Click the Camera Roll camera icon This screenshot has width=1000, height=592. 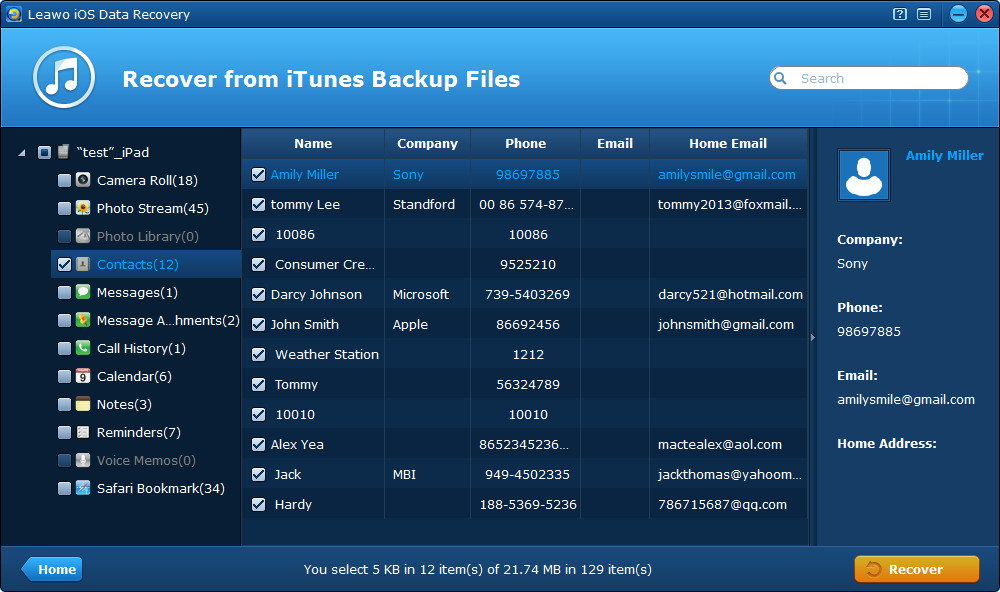point(83,180)
